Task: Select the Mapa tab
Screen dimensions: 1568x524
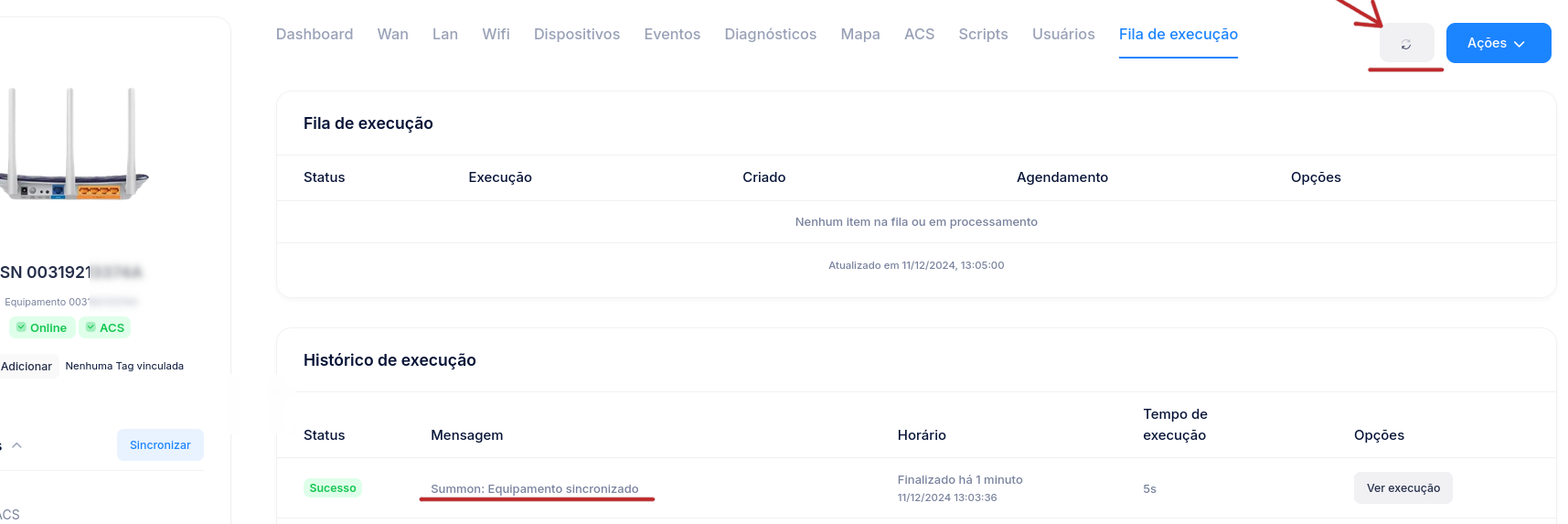Action: (x=859, y=34)
